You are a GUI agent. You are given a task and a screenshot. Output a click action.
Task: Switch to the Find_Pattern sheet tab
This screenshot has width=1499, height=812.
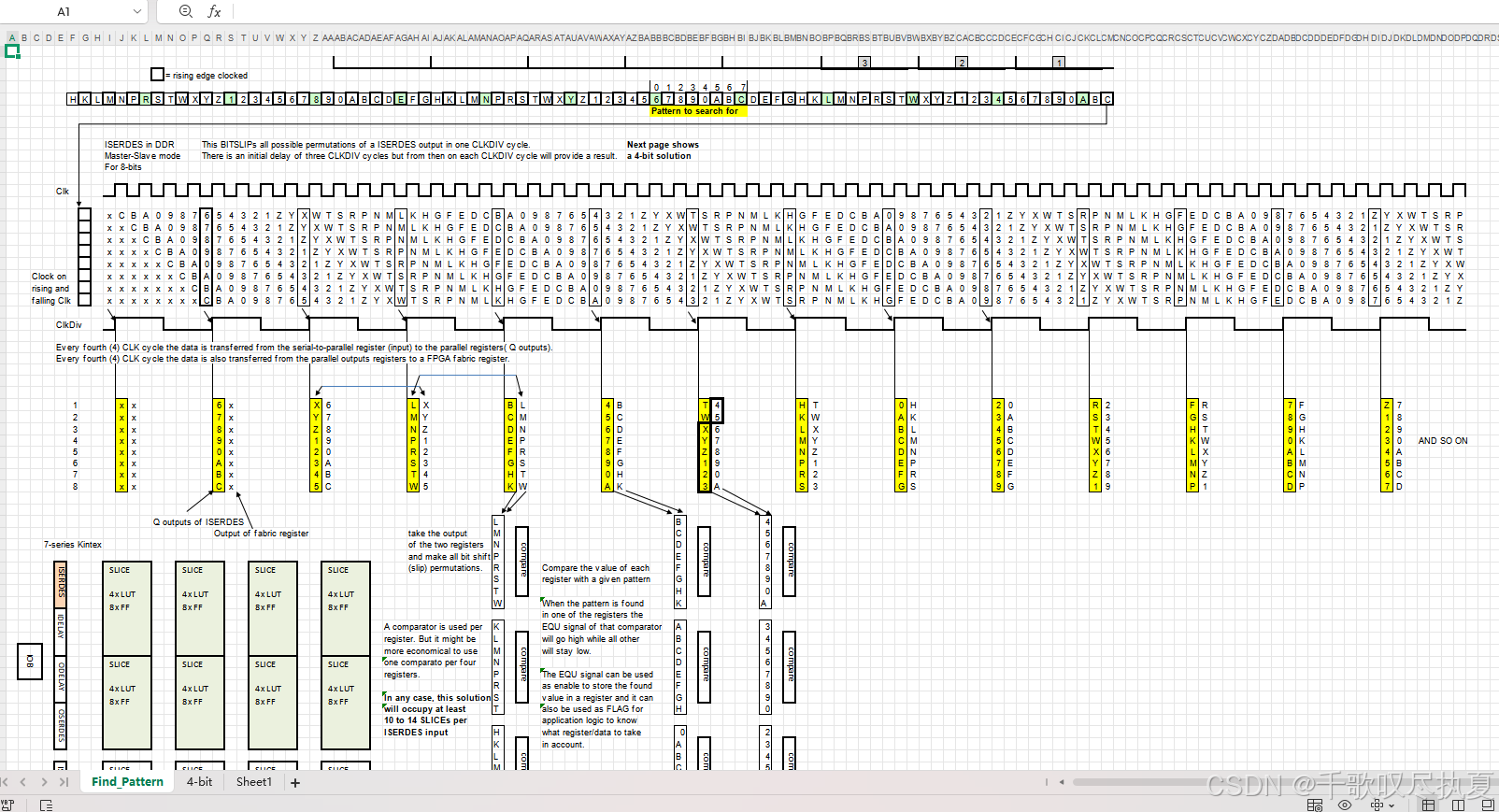[127, 782]
